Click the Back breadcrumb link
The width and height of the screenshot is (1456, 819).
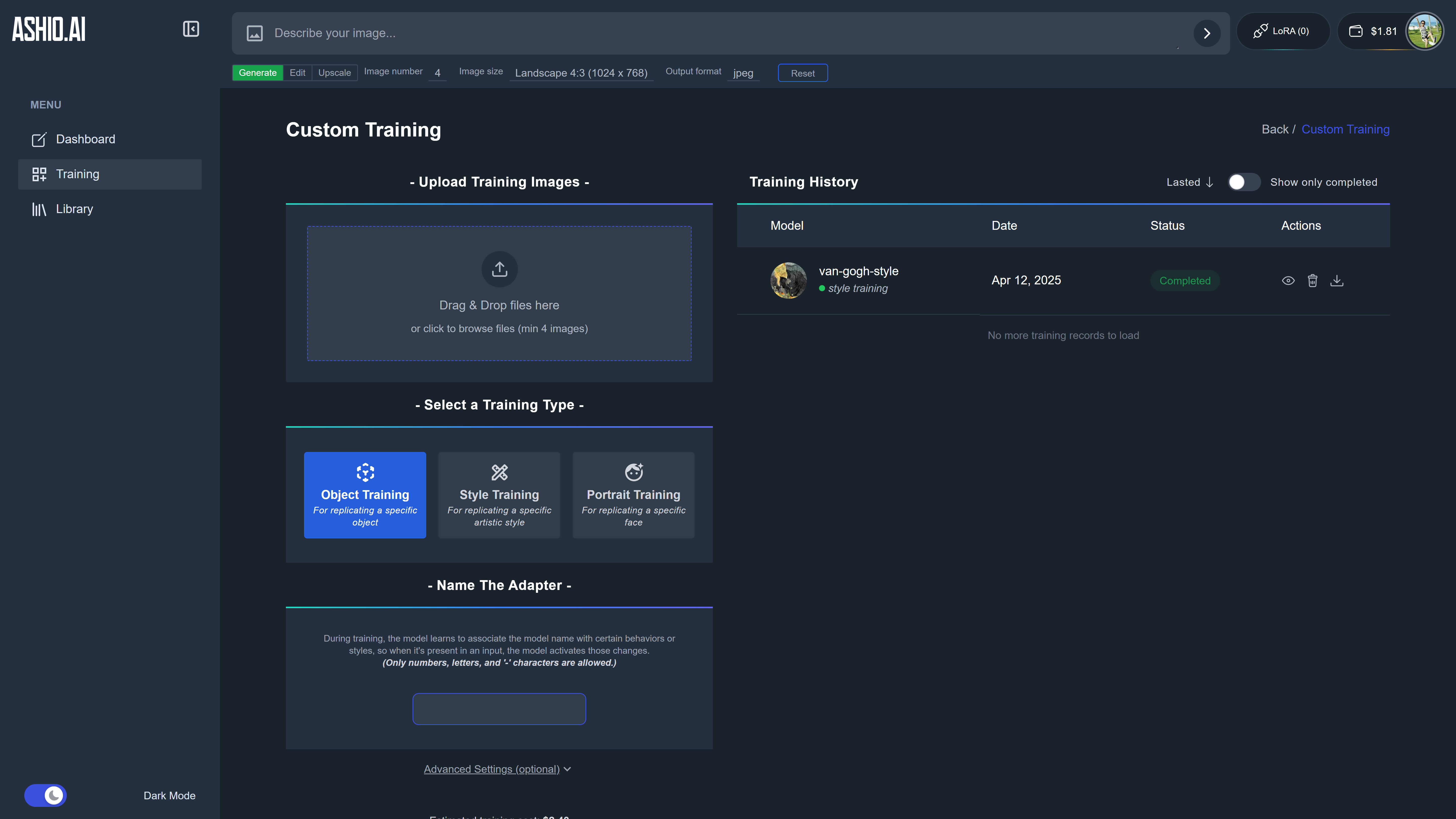coord(1275,129)
